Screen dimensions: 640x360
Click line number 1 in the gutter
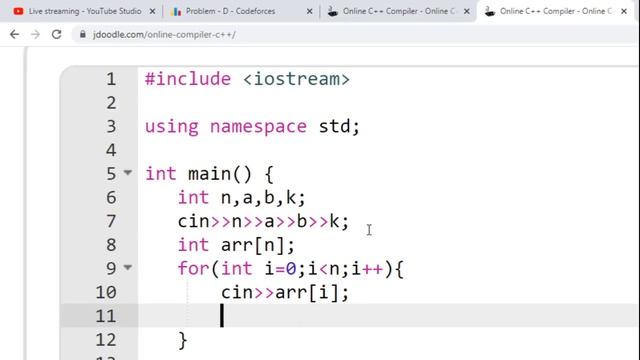[x=111, y=79]
